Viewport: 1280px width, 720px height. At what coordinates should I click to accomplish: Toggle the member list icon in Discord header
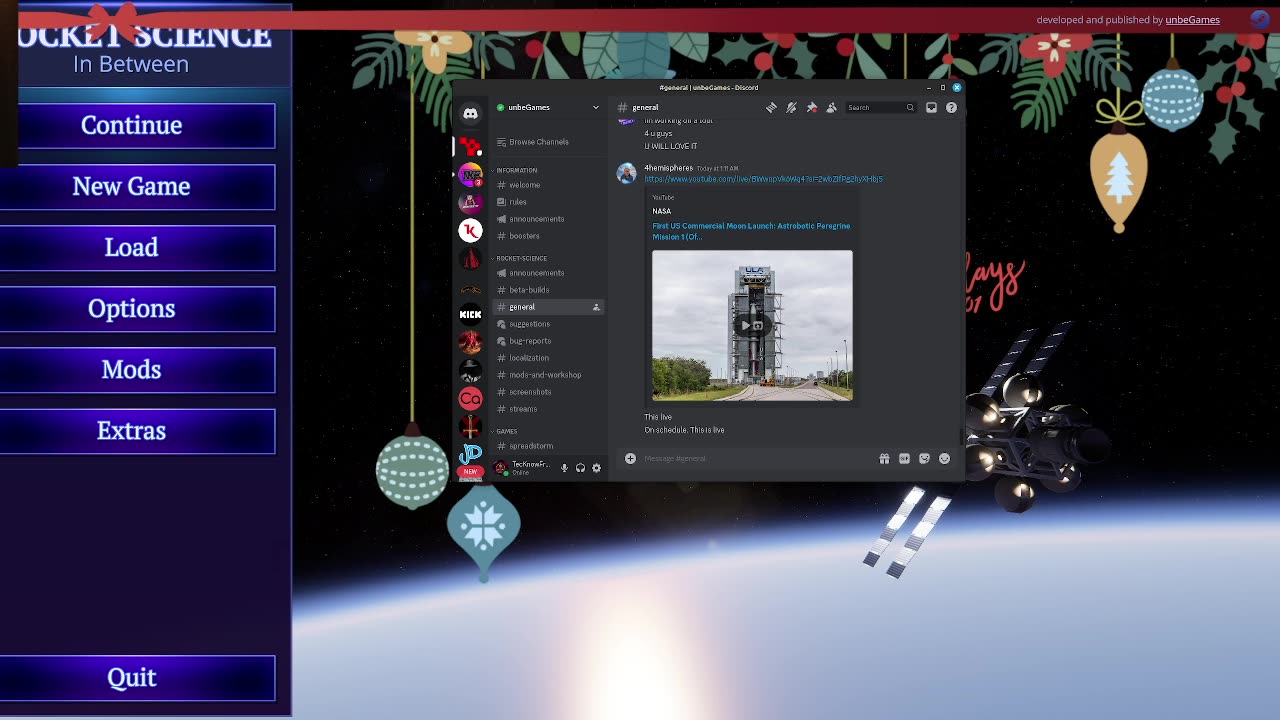[831, 107]
